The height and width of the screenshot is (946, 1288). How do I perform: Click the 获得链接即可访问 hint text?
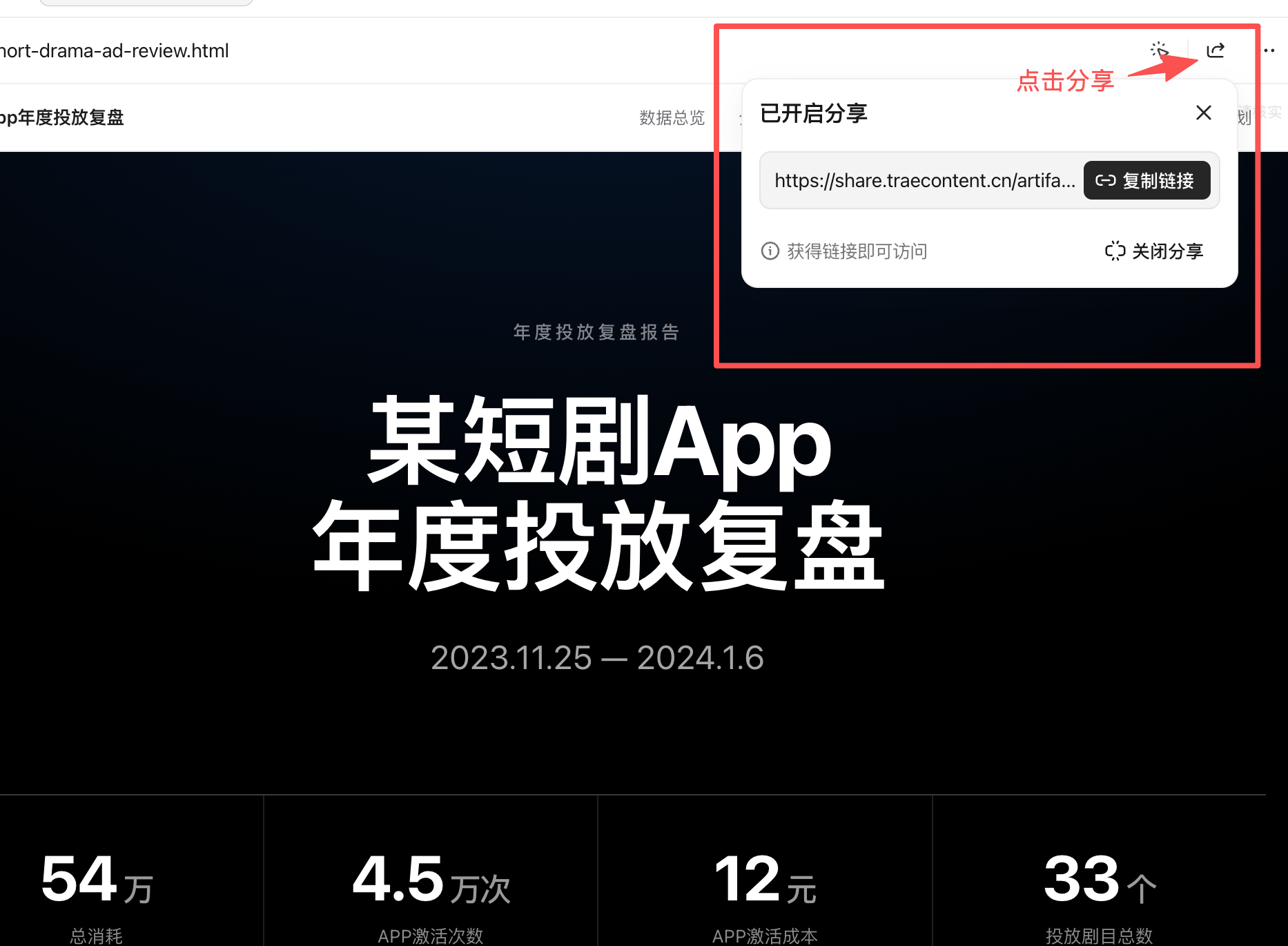tap(857, 251)
